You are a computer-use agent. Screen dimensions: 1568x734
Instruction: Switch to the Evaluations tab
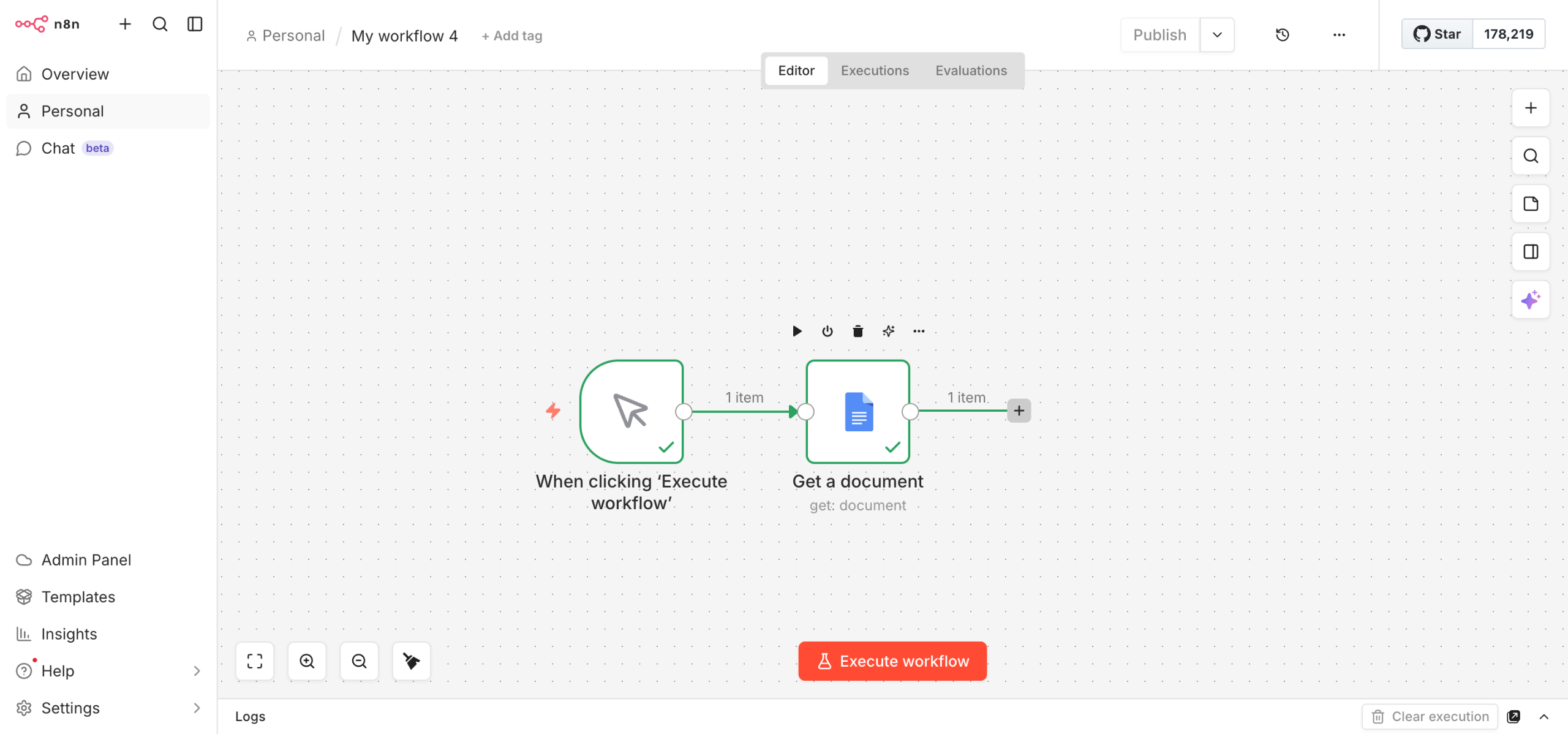point(970,70)
